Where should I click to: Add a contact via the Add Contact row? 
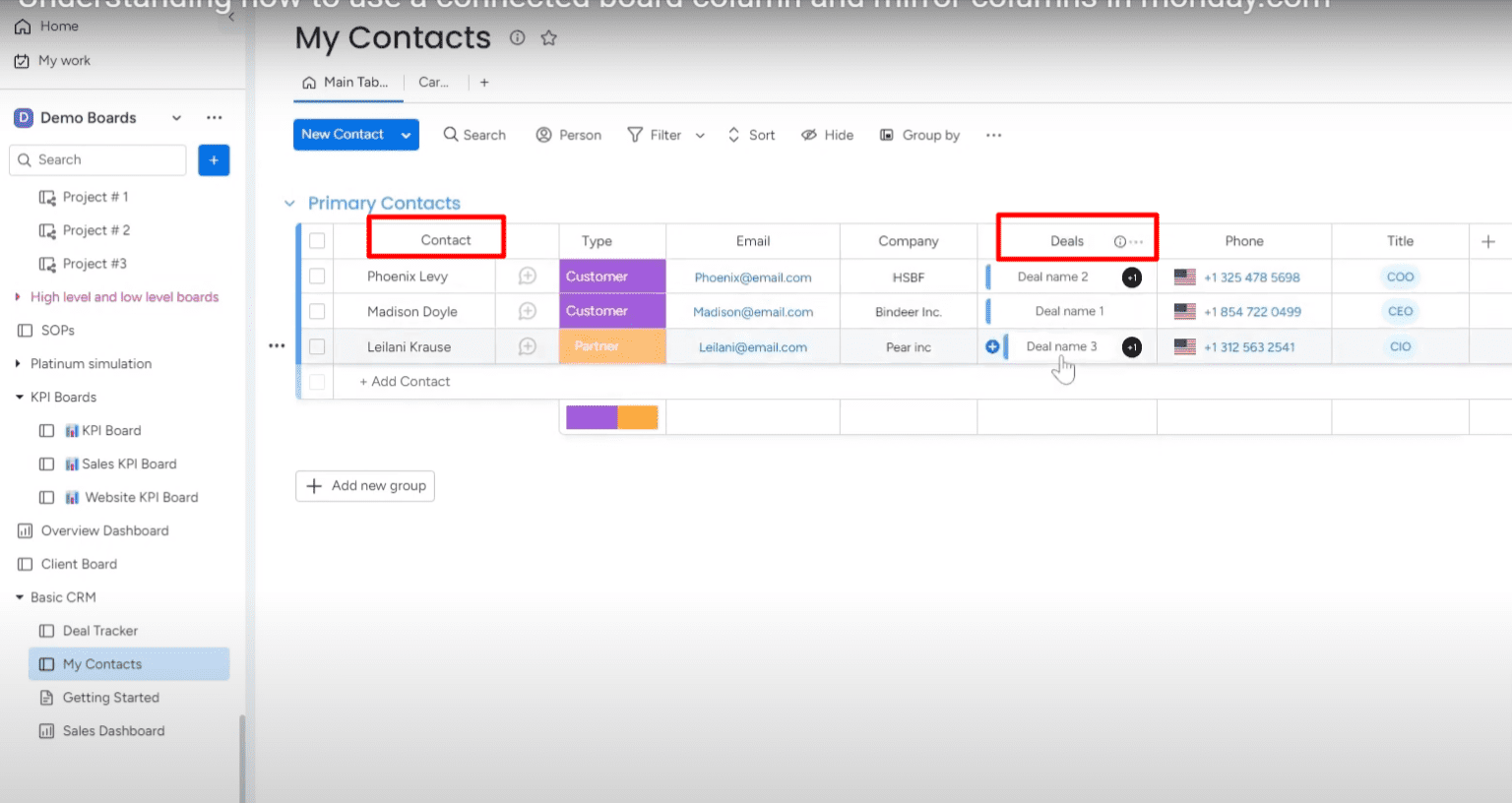(405, 382)
